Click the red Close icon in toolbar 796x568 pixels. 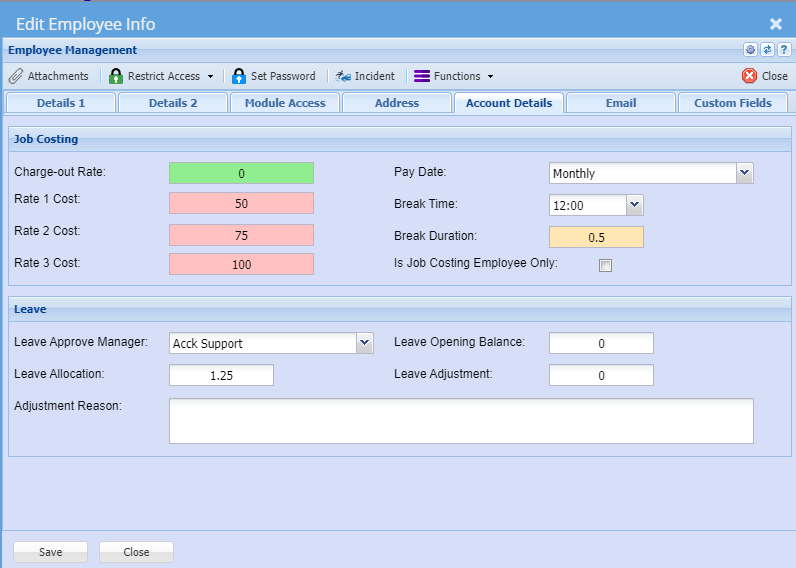(x=749, y=76)
